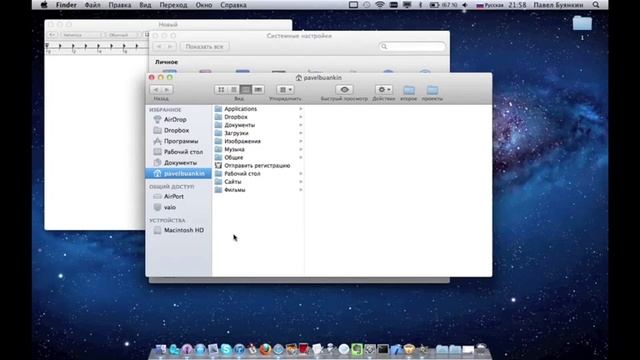The height and width of the screenshot is (360, 640).
Task: Select the Изображения folder in the list
Action: point(258,141)
